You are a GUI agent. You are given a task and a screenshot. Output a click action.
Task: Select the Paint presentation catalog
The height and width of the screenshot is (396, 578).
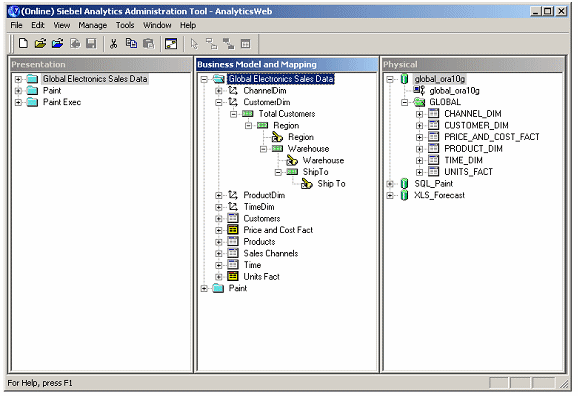click(x=52, y=90)
